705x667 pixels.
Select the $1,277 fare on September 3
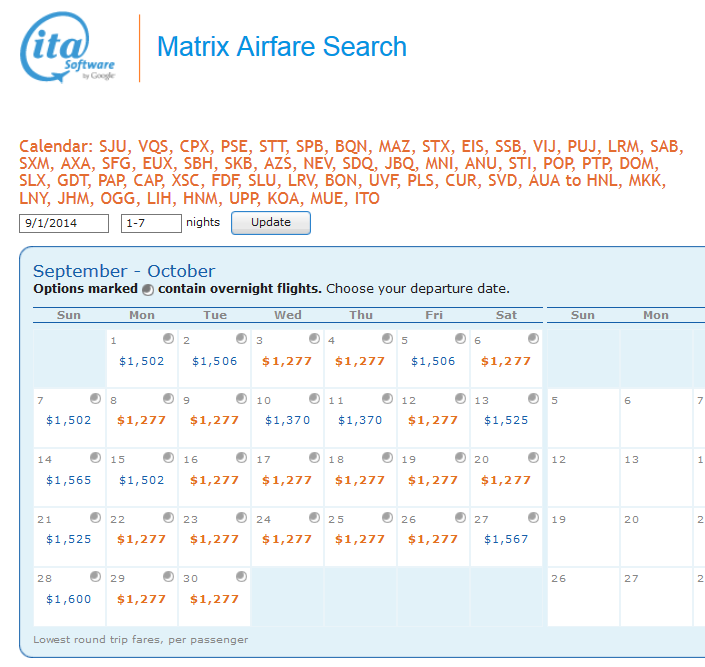tap(287, 361)
